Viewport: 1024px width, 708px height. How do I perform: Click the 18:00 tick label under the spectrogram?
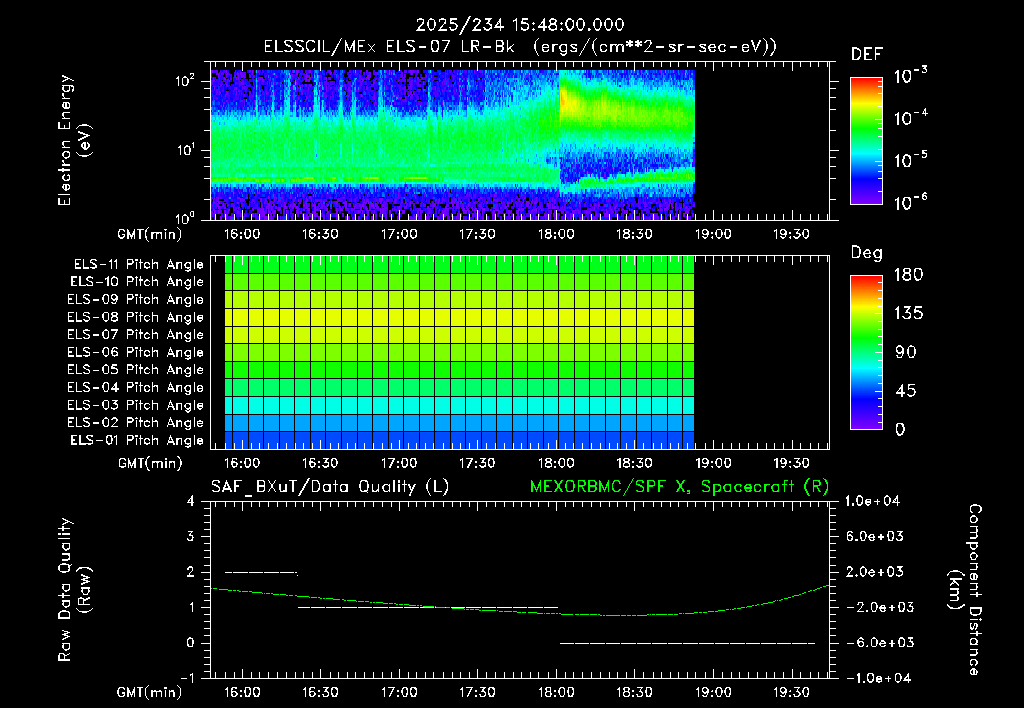click(x=556, y=234)
